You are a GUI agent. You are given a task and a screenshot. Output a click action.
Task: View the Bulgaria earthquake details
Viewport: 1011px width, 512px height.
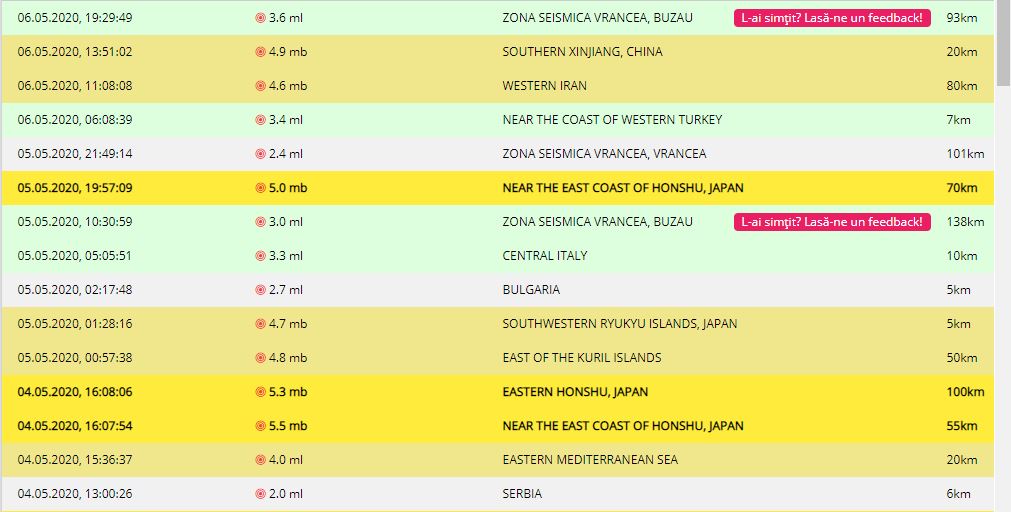click(531, 290)
